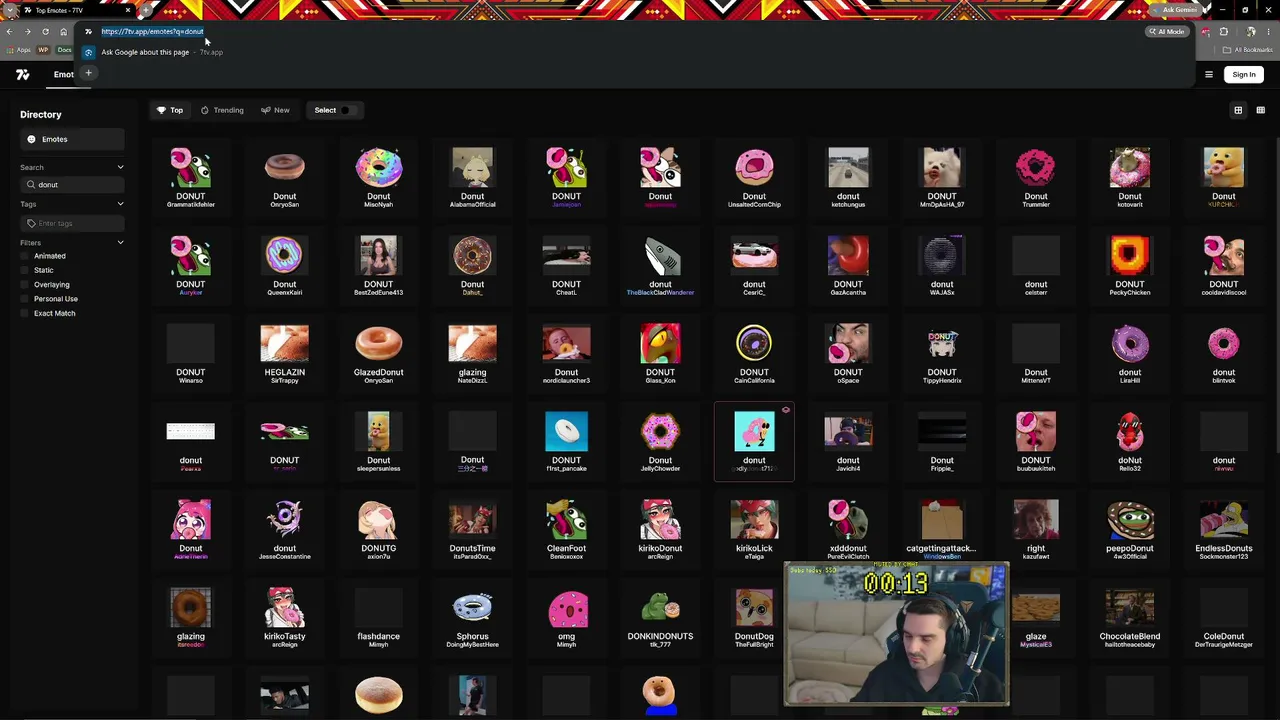Image resolution: width=1280 pixels, height=720 pixels.
Task: Select the Top sorting tab
Action: click(170, 110)
